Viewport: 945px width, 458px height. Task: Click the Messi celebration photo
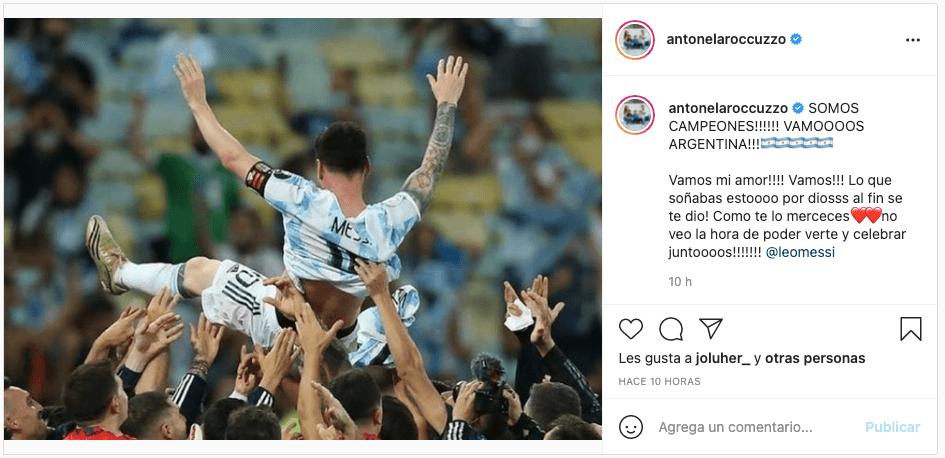pos(303,228)
